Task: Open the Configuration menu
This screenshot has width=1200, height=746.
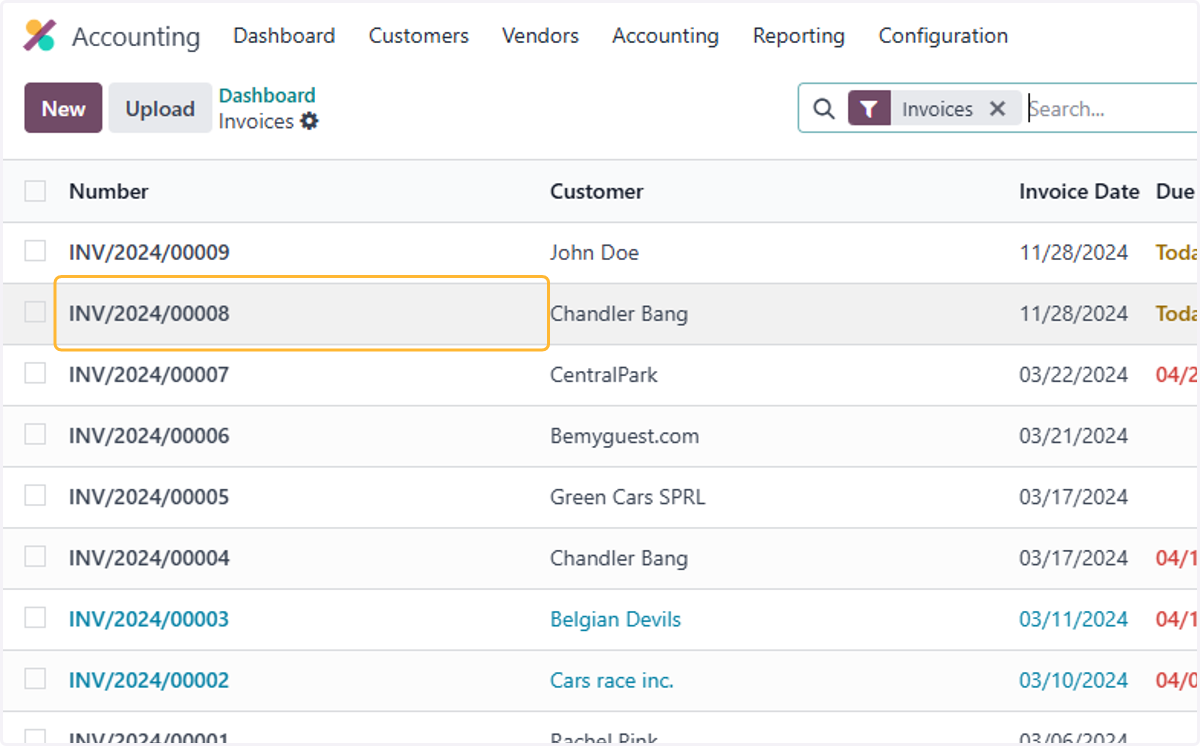Action: (x=943, y=36)
